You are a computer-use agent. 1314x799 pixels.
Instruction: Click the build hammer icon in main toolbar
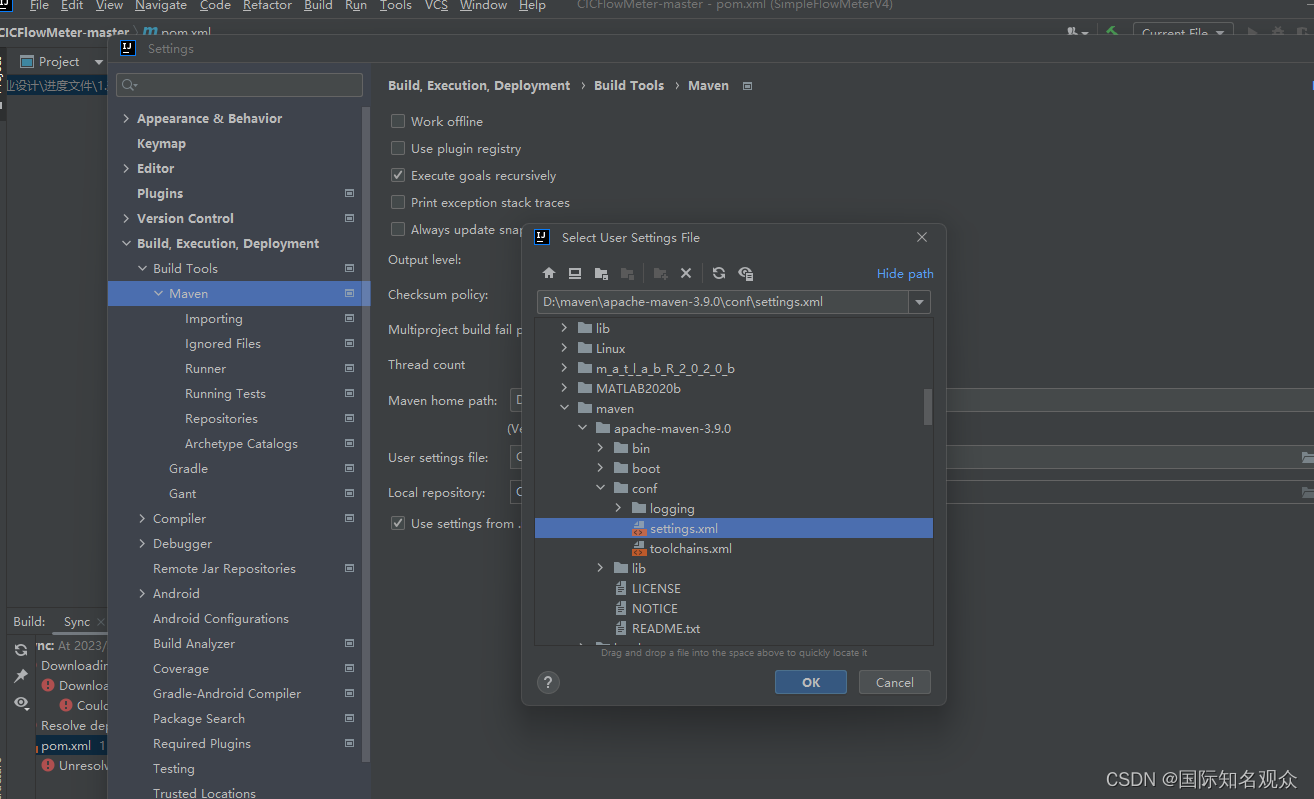[1112, 33]
